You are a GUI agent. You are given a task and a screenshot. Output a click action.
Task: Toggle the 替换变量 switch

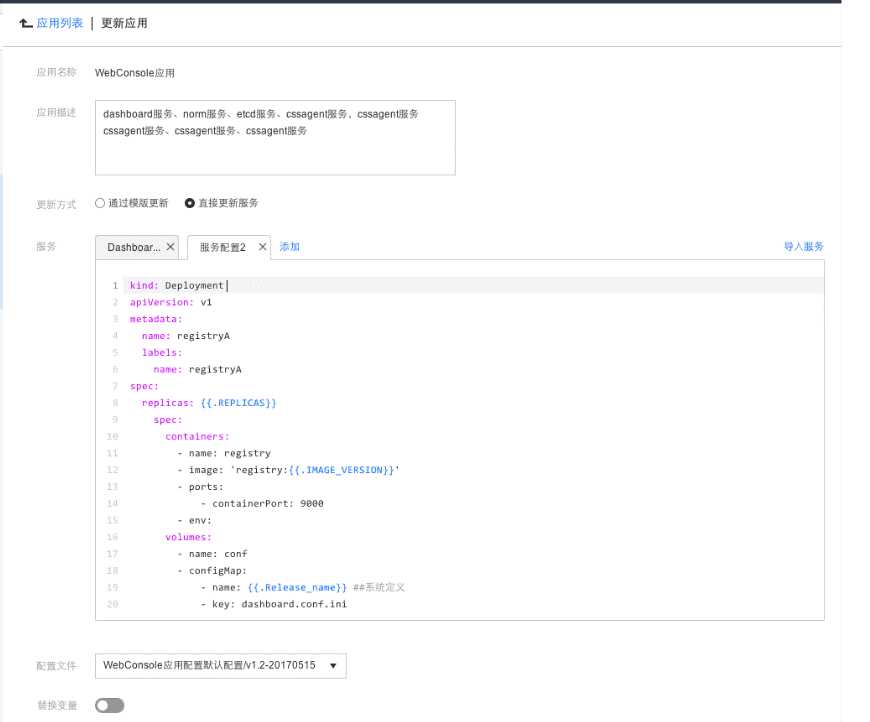(x=109, y=705)
